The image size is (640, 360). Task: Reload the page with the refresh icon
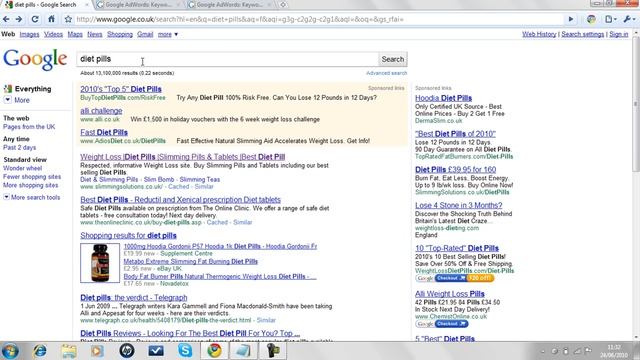coord(35,19)
